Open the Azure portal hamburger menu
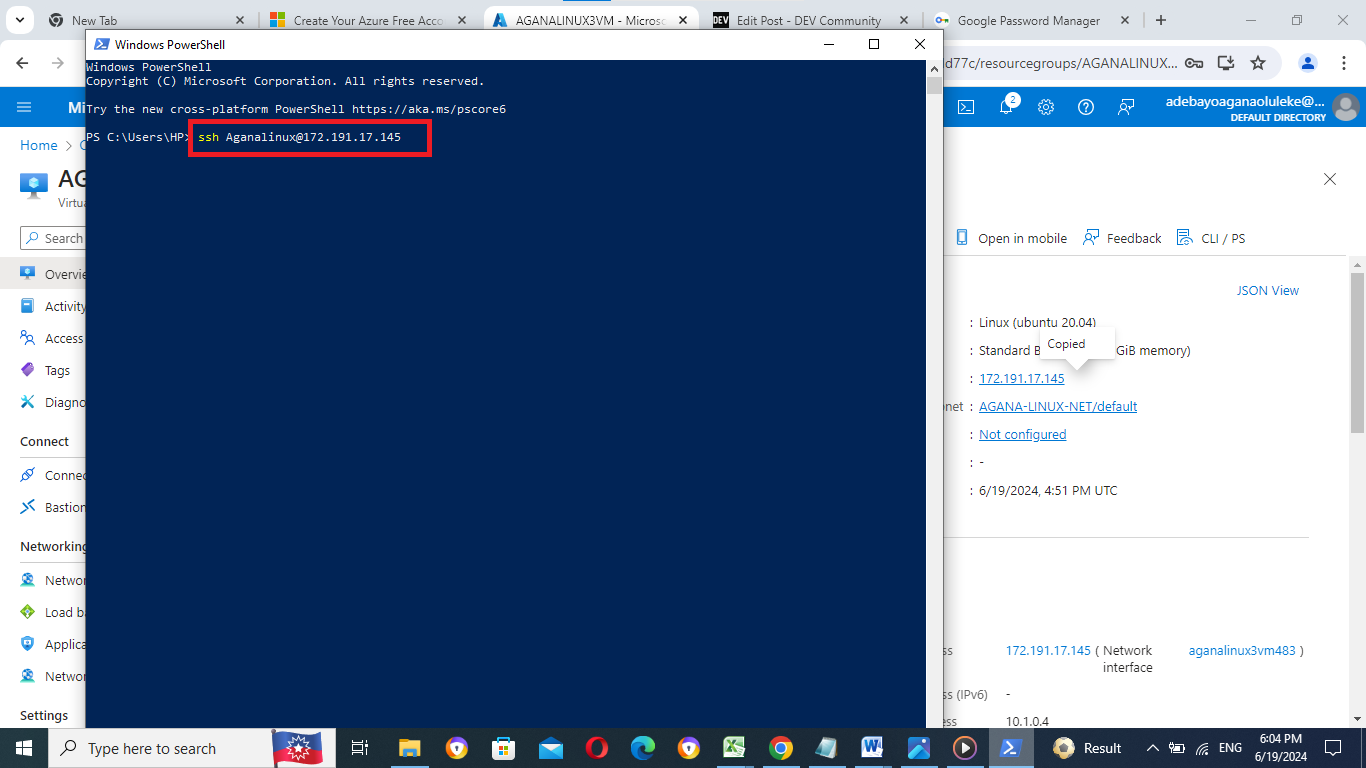Image resolution: width=1366 pixels, height=768 pixels. click(25, 107)
